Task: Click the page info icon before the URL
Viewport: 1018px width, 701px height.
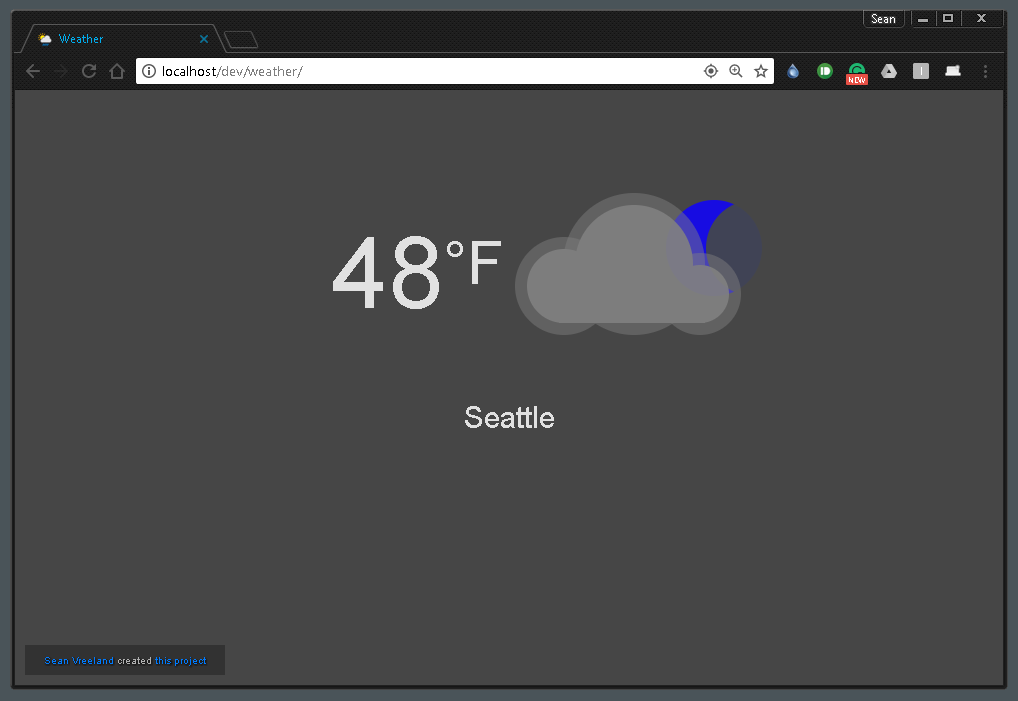Action: coord(148,71)
